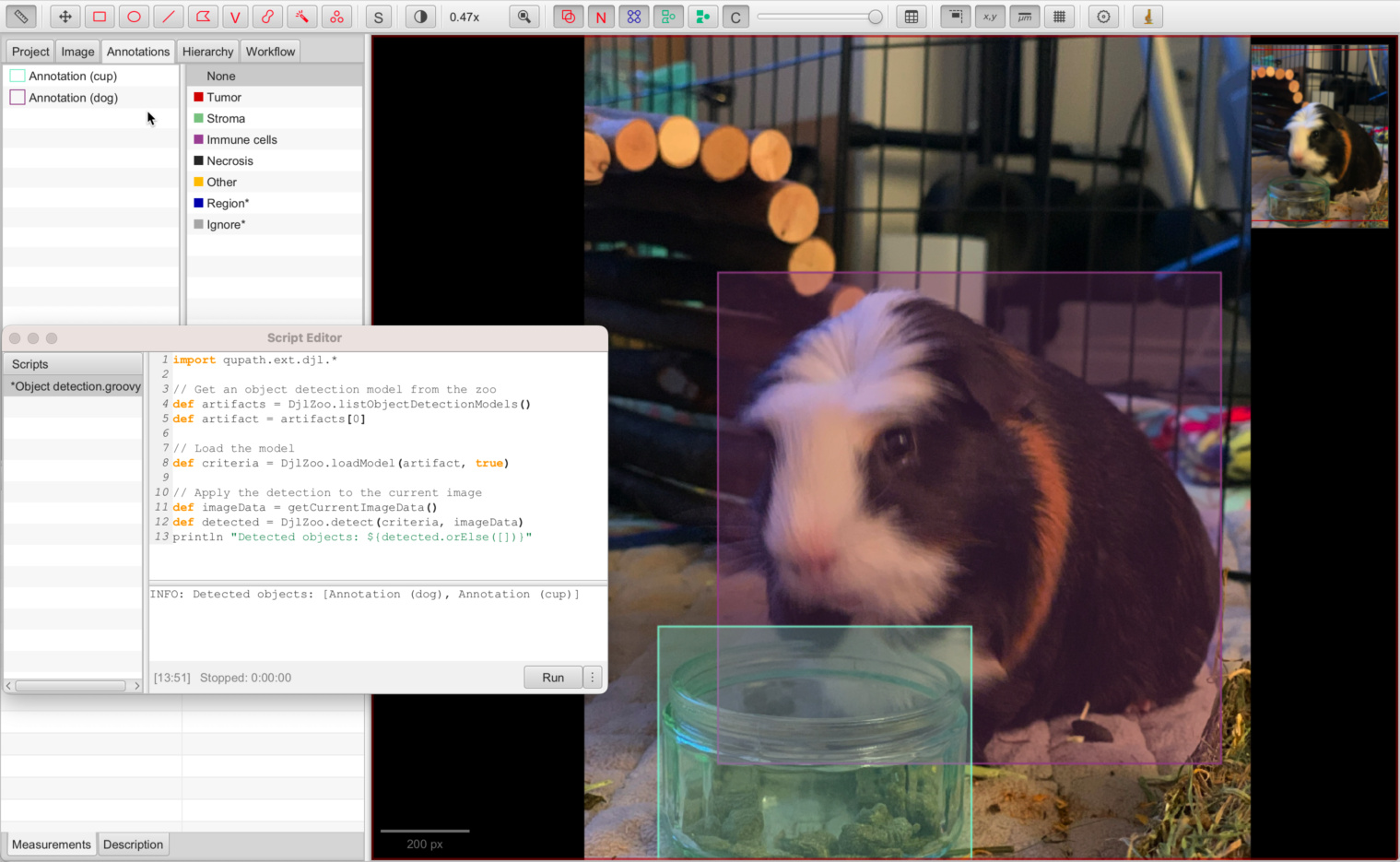Open the Run options menu button
This screenshot has height=862, width=1400.
(x=593, y=678)
